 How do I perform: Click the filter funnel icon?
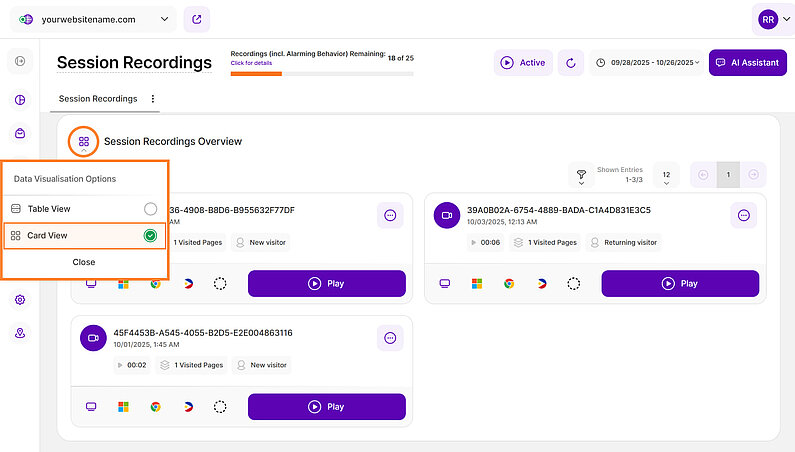coord(581,176)
